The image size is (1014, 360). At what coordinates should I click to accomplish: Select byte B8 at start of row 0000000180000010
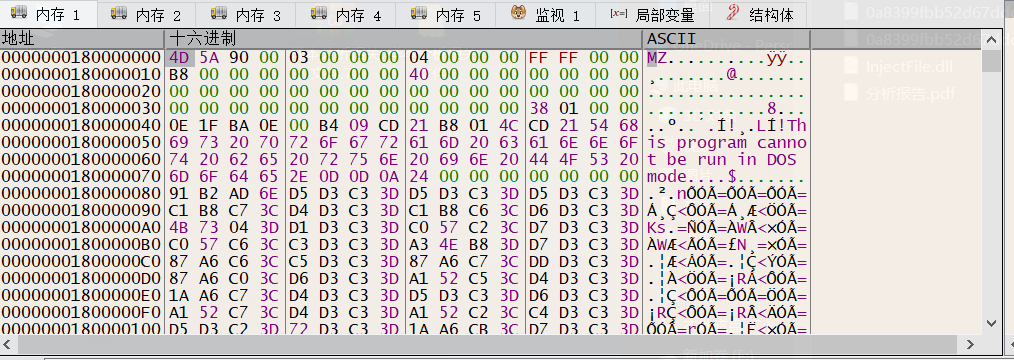pos(178,74)
